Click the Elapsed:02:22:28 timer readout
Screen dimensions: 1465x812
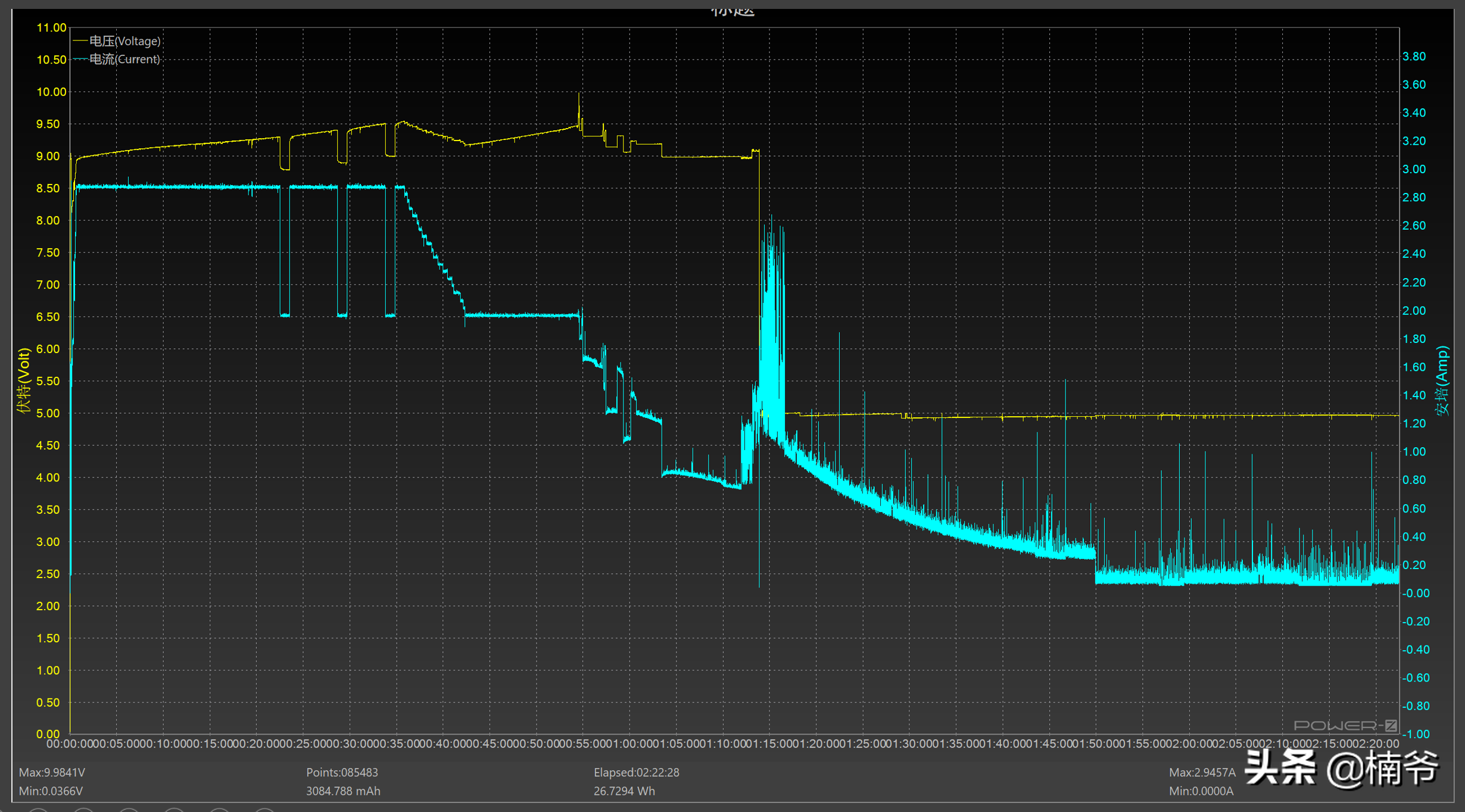(x=636, y=772)
